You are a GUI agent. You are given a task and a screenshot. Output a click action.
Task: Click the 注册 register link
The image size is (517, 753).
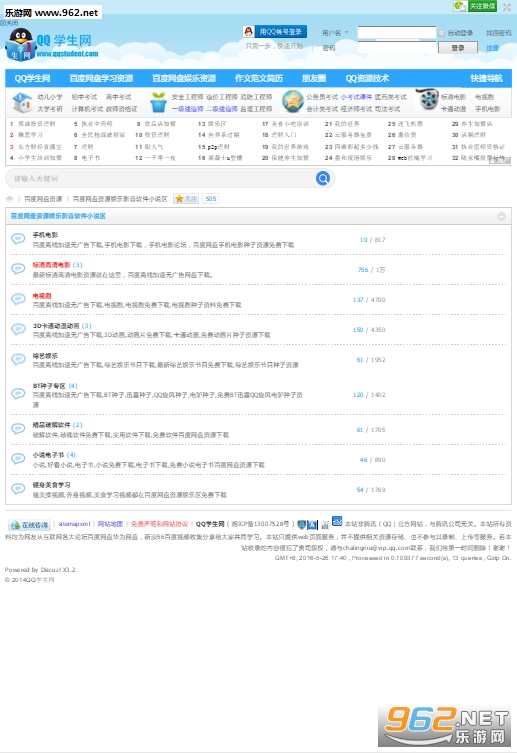coord(492,48)
